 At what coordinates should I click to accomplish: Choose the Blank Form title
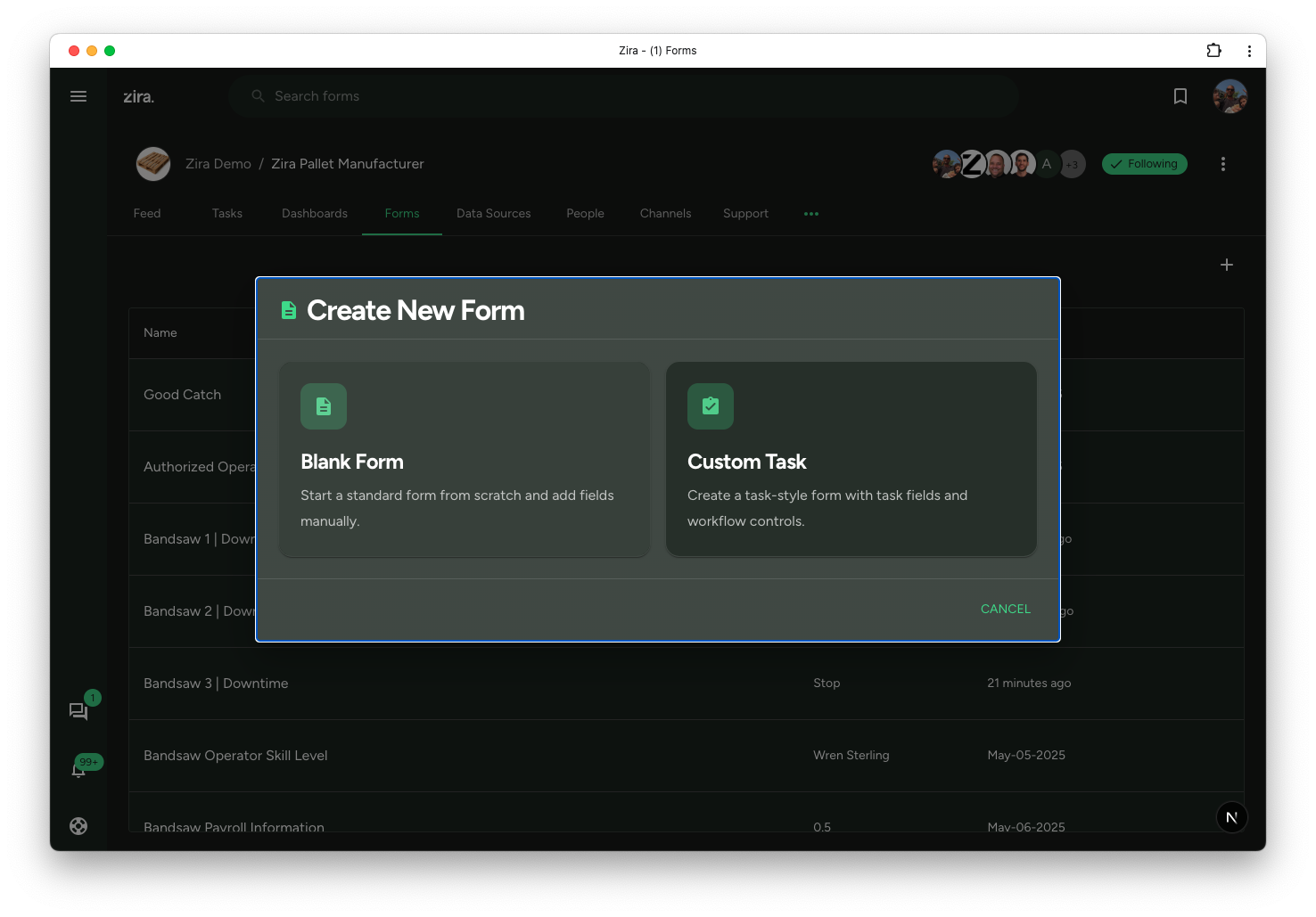click(352, 462)
